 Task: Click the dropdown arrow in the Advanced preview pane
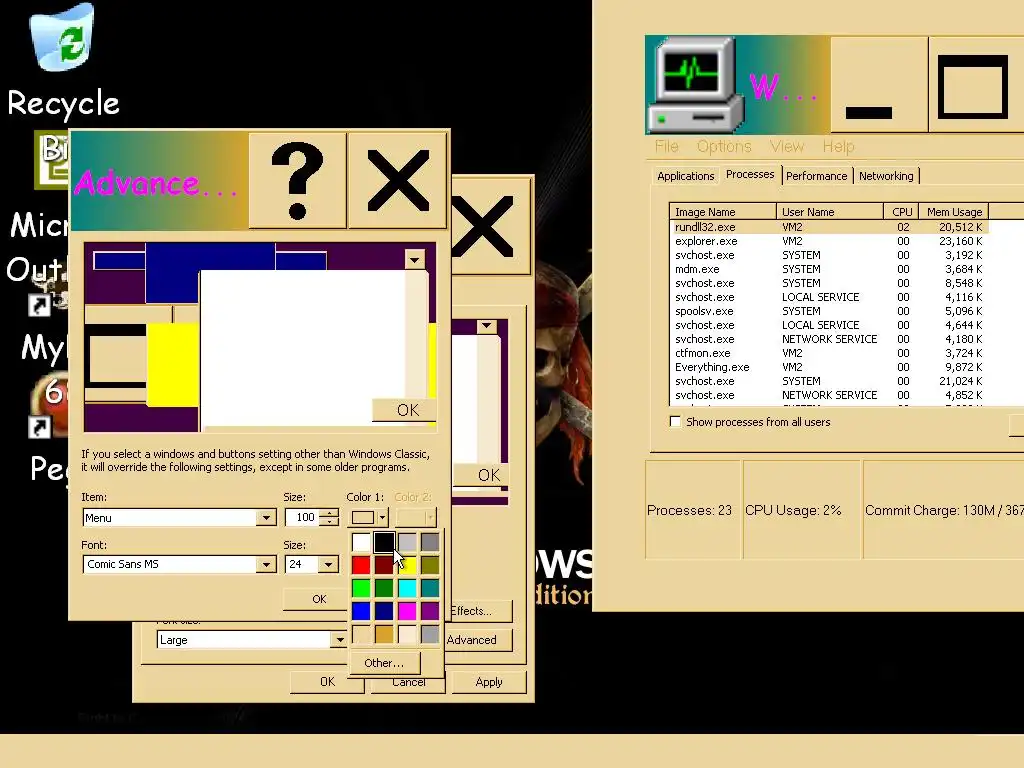[x=414, y=260]
